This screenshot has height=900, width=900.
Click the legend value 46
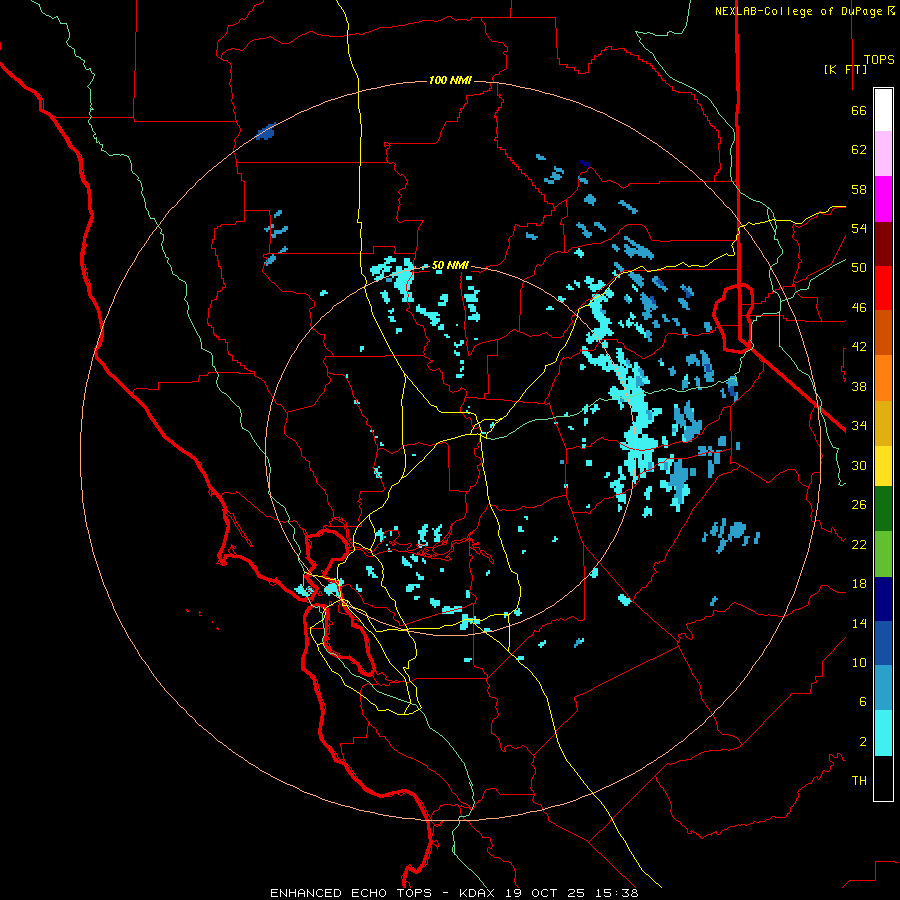click(x=859, y=308)
